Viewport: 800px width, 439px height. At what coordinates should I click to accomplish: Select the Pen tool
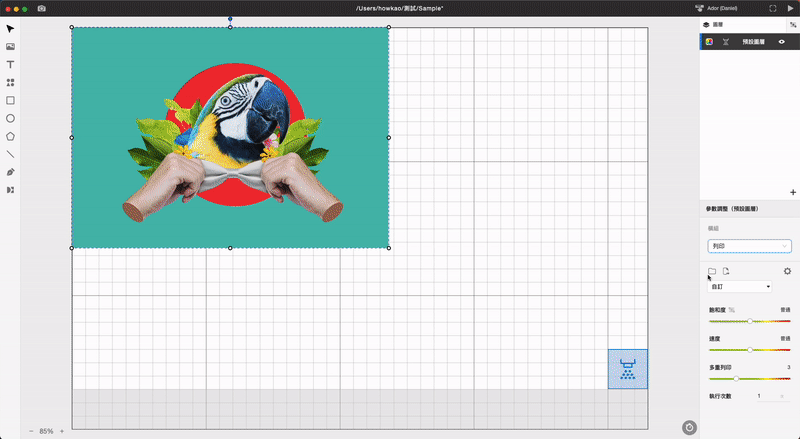tap(10, 172)
